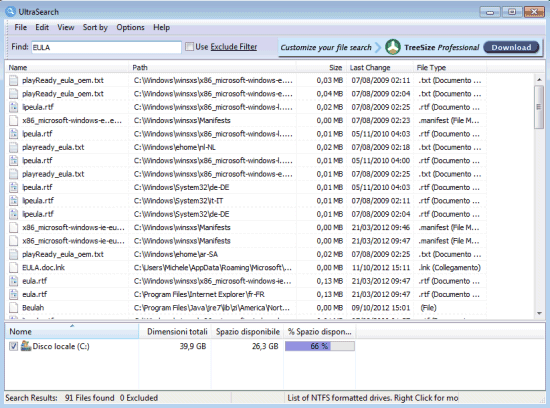Click the file icon of the first playReady_eula_oem.txt row
550x408 pixels.
tap(13, 81)
